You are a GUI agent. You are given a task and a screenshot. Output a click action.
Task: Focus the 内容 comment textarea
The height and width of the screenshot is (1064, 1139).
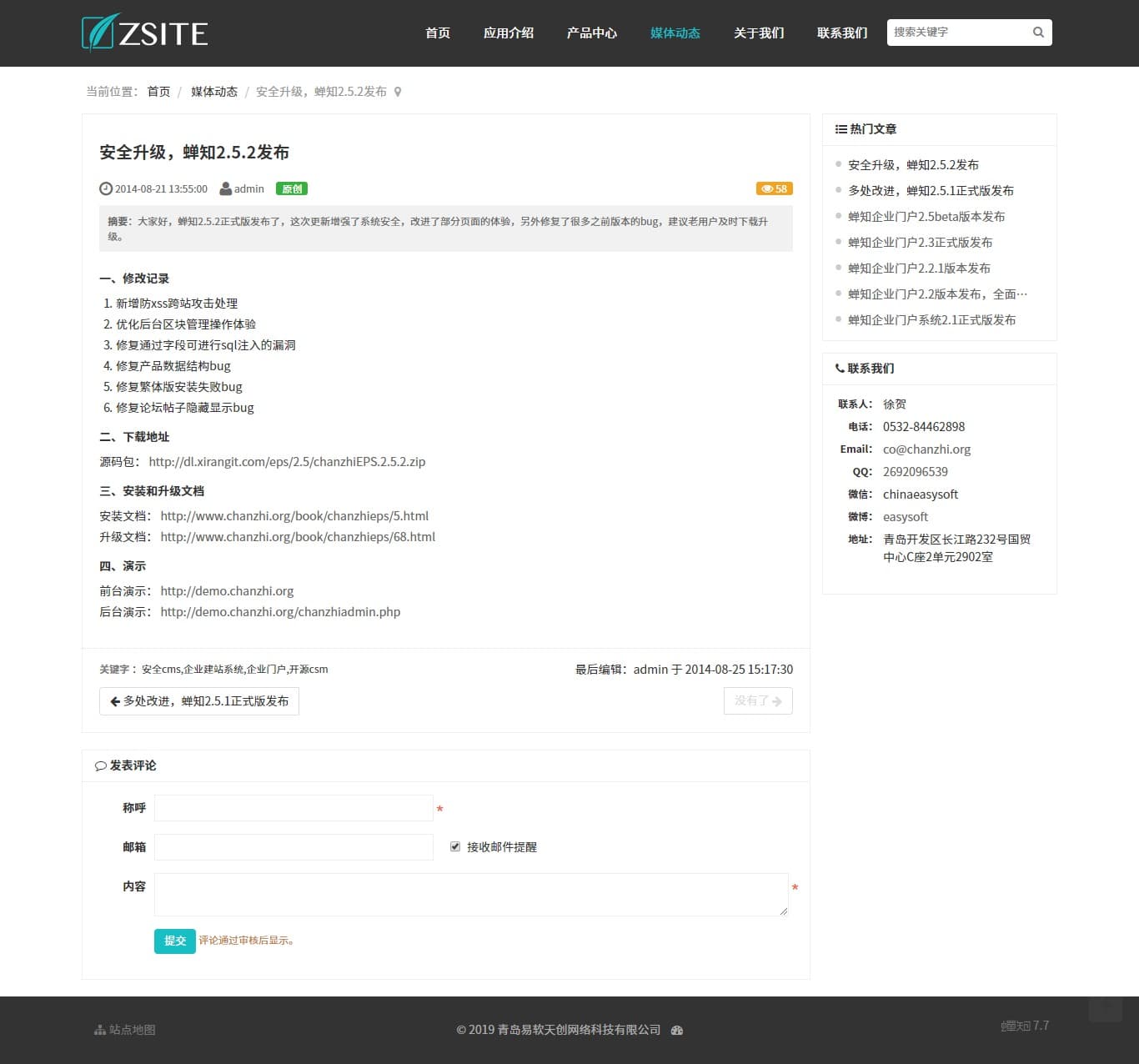(471, 895)
